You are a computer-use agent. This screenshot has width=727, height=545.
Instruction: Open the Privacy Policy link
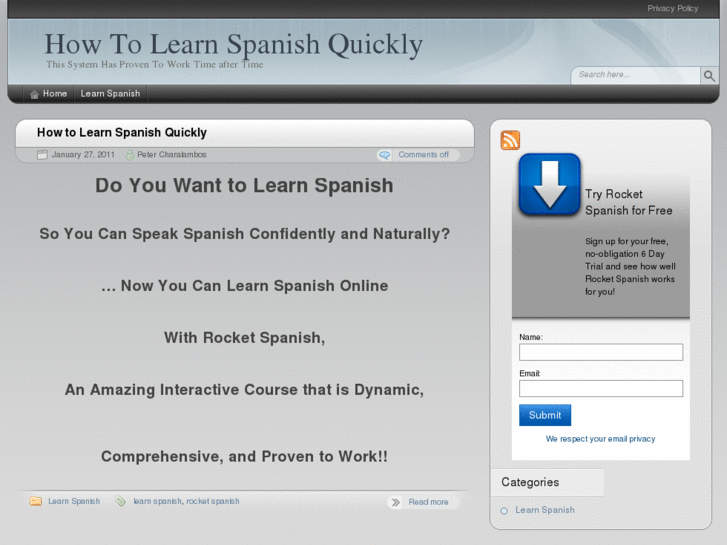(673, 8)
